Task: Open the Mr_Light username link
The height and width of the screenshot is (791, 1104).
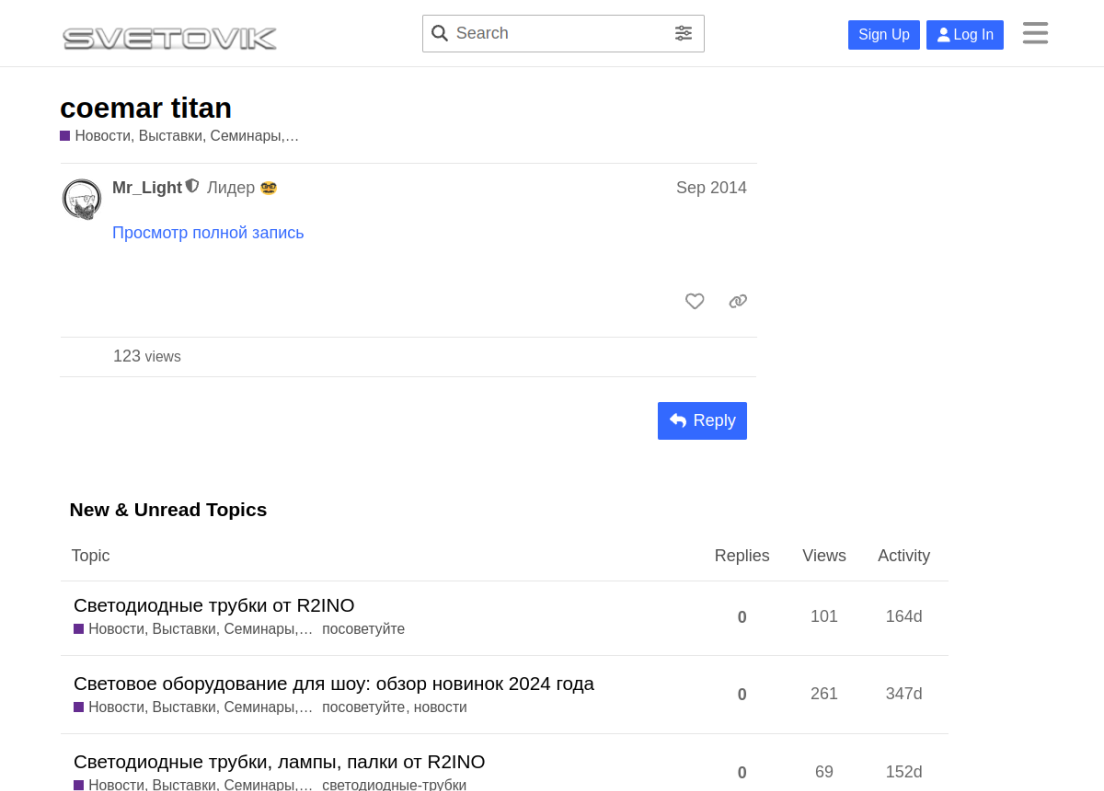Action: (146, 187)
